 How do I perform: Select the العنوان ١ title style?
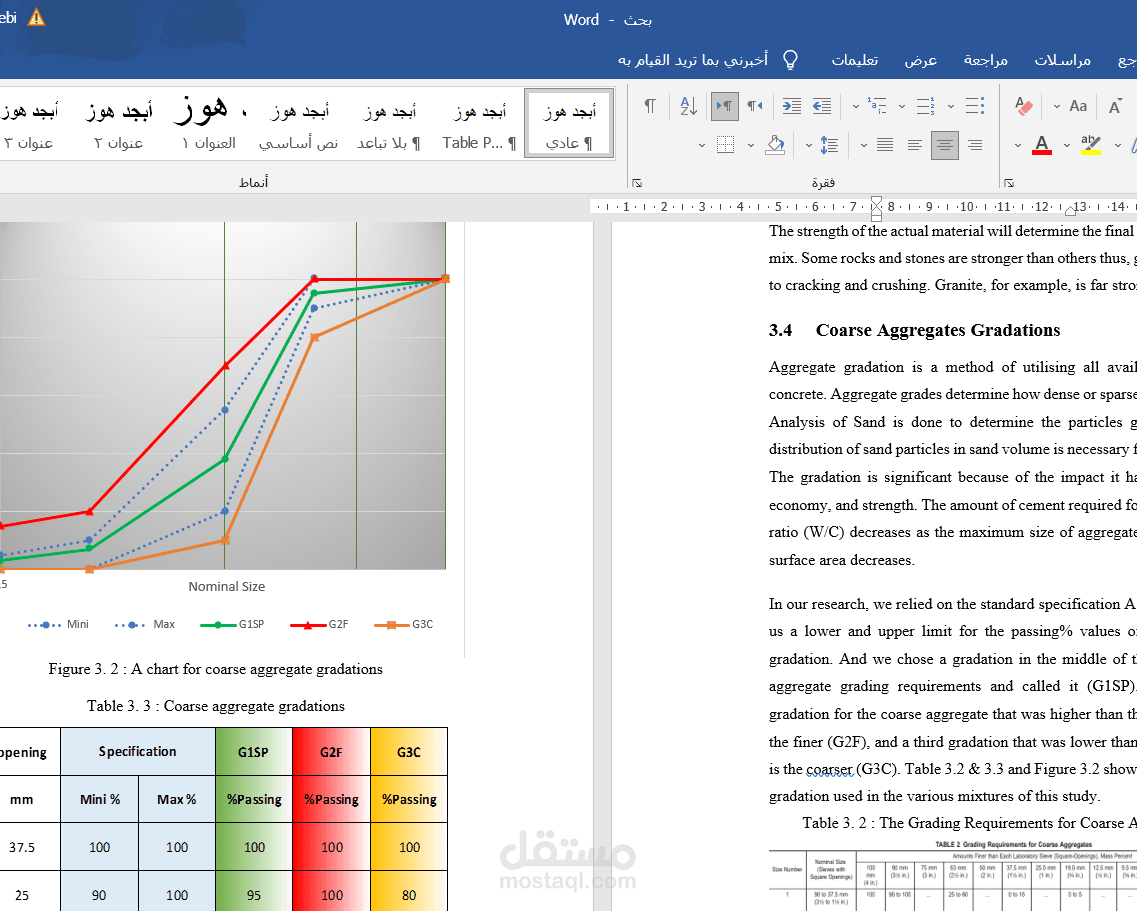click(209, 124)
